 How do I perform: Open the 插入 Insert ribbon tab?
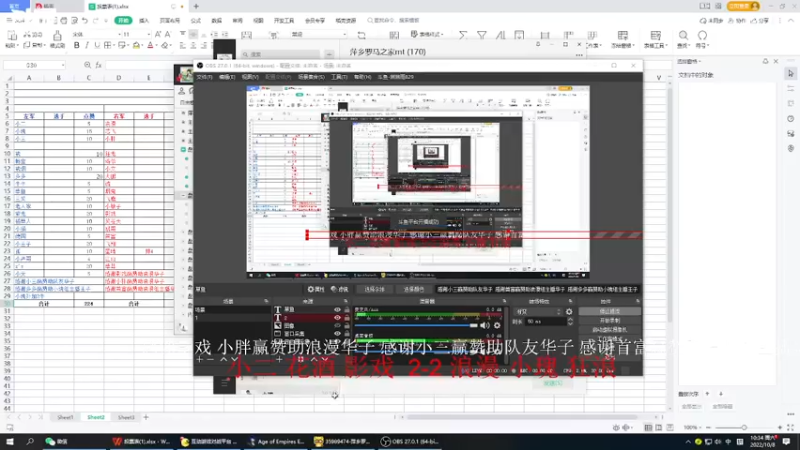[x=144, y=20]
